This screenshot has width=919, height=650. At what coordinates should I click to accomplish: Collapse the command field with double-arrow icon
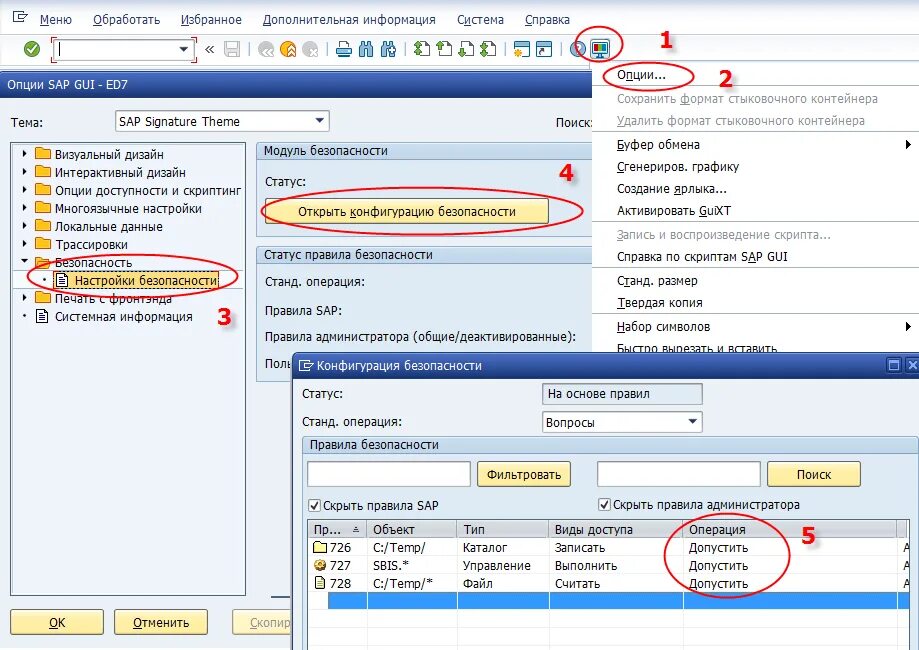point(209,49)
